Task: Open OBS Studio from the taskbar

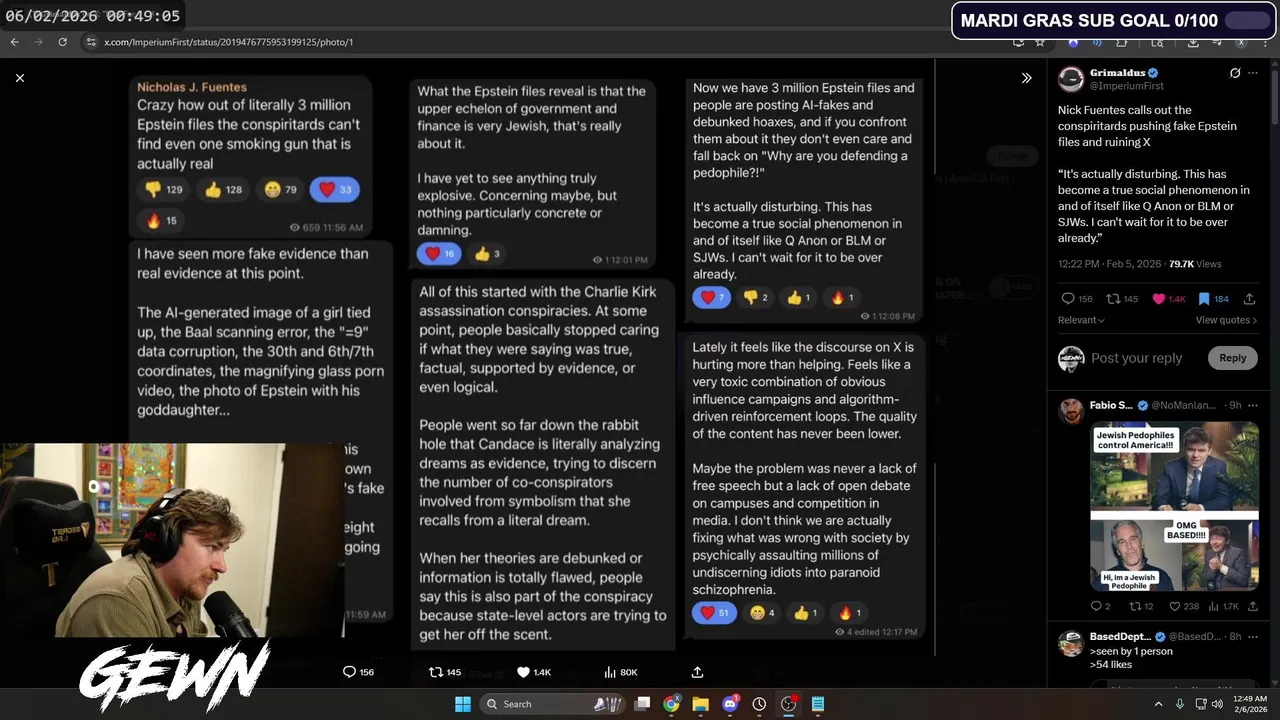Action: coord(788,704)
